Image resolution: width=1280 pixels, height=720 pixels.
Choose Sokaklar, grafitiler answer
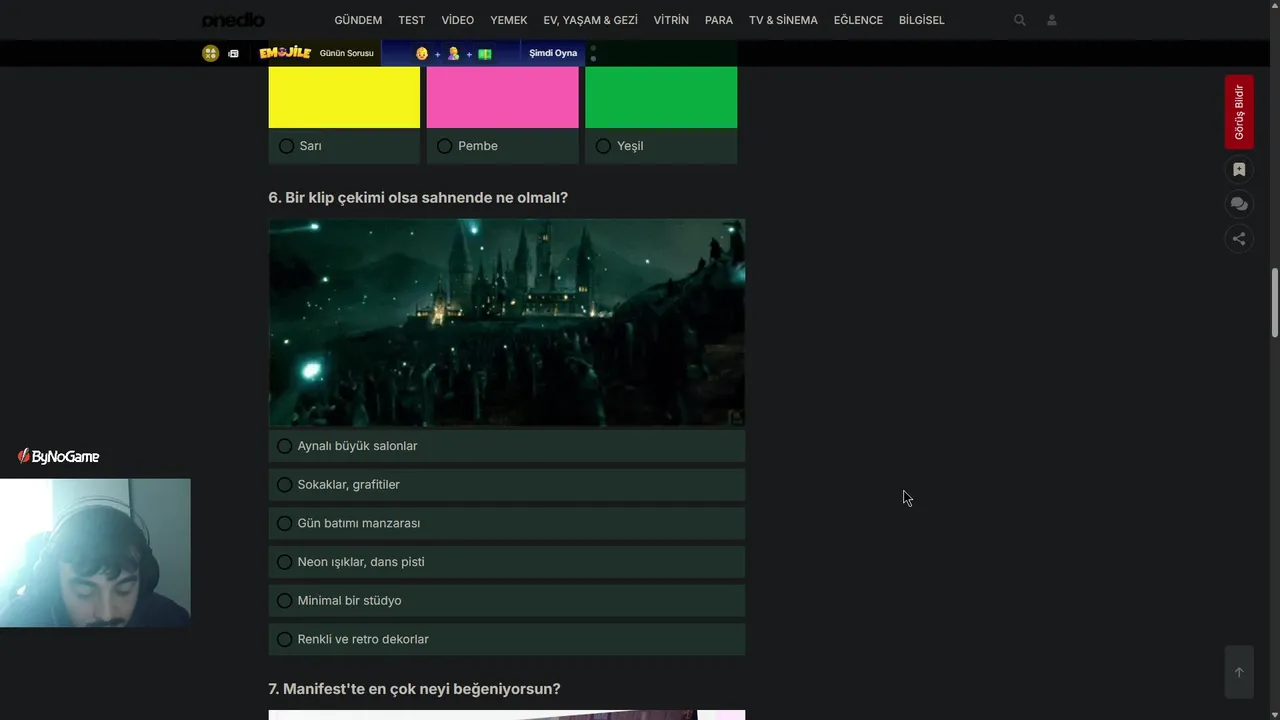[506, 485]
